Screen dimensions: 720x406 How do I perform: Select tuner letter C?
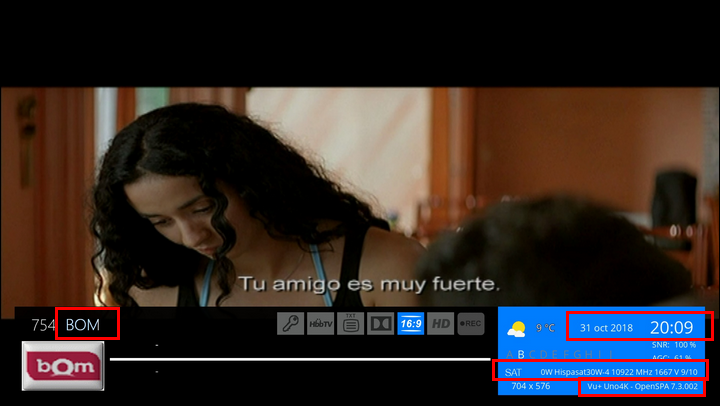click(x=532, y=355)
